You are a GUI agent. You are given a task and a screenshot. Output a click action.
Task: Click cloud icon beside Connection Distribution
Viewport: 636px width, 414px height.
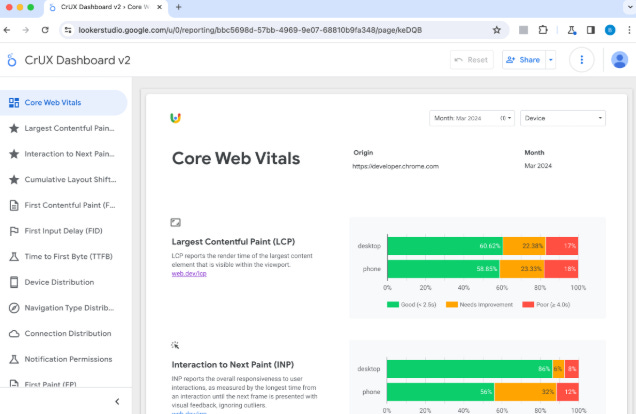(14, 333)
